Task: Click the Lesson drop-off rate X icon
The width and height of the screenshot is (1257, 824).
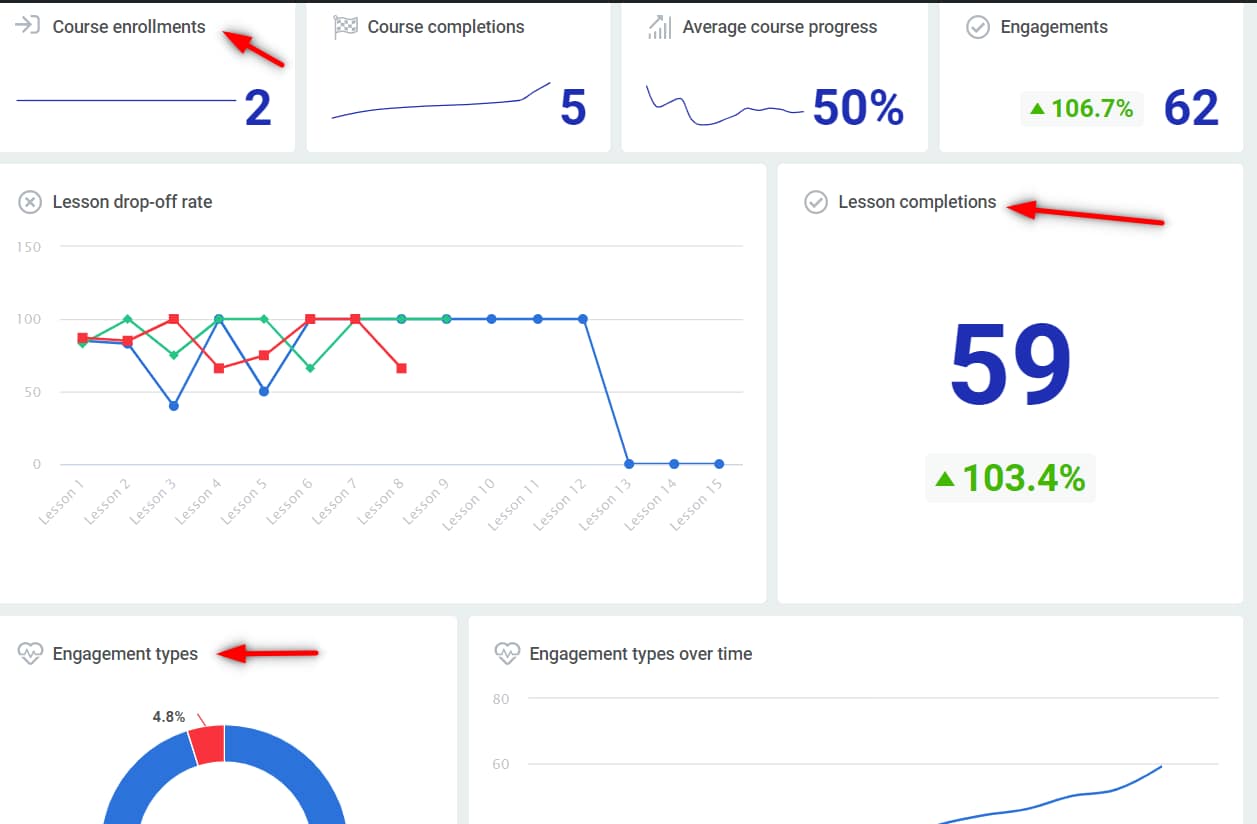Action: (30, 202)
